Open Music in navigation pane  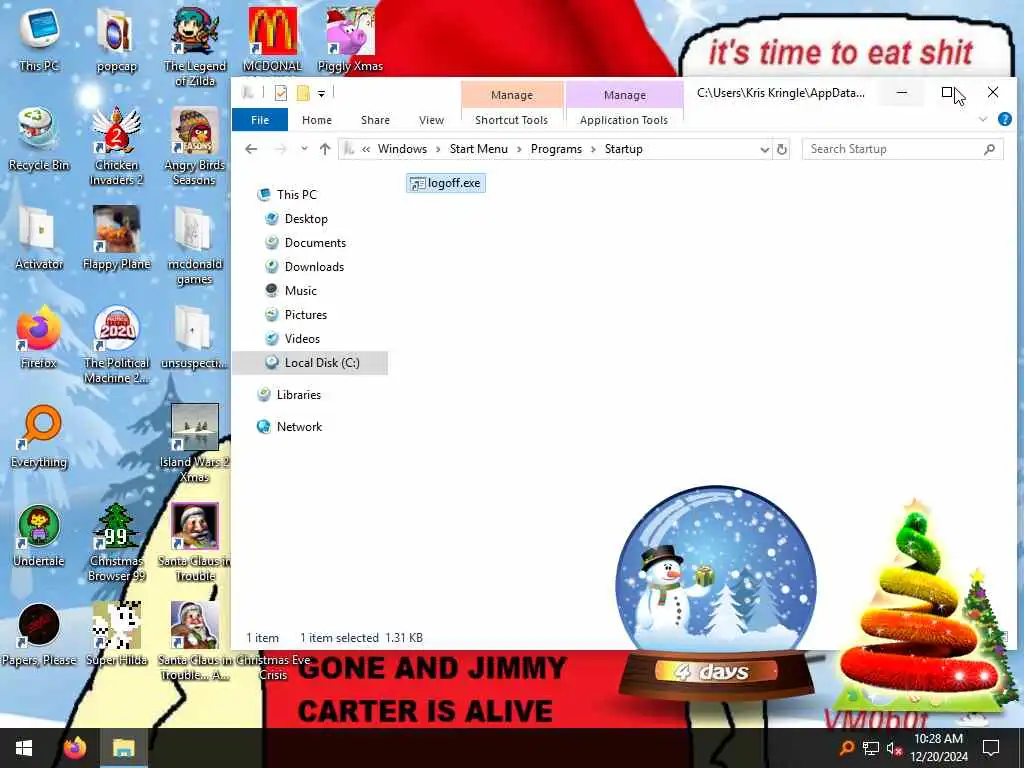click(300, 291)
